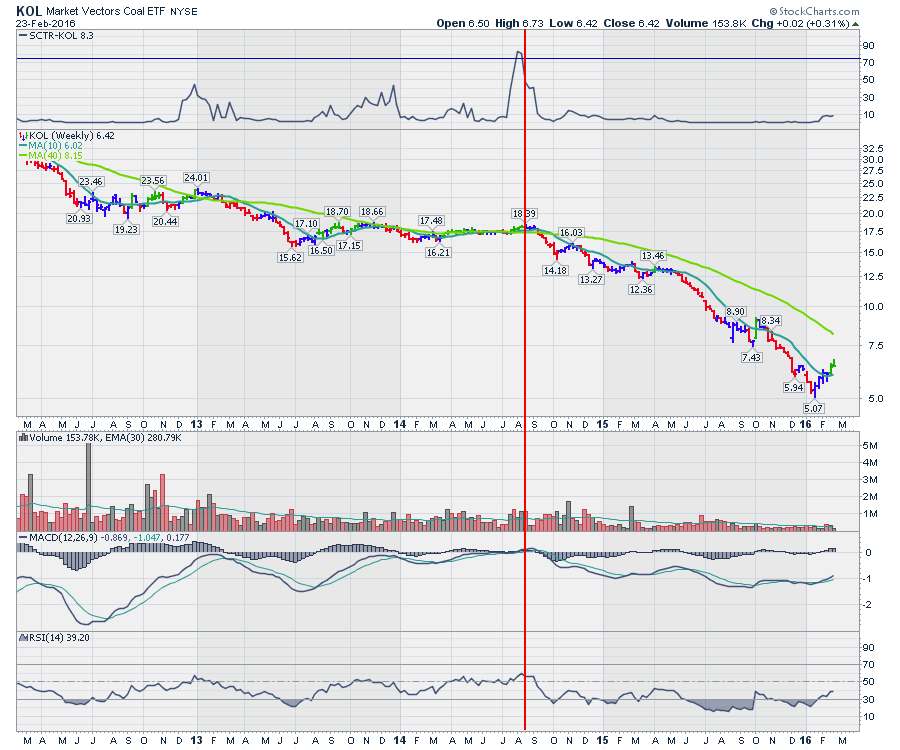Click the 18.66 price annotation
The image size is (900, 750).
click(x=372, y=212)
